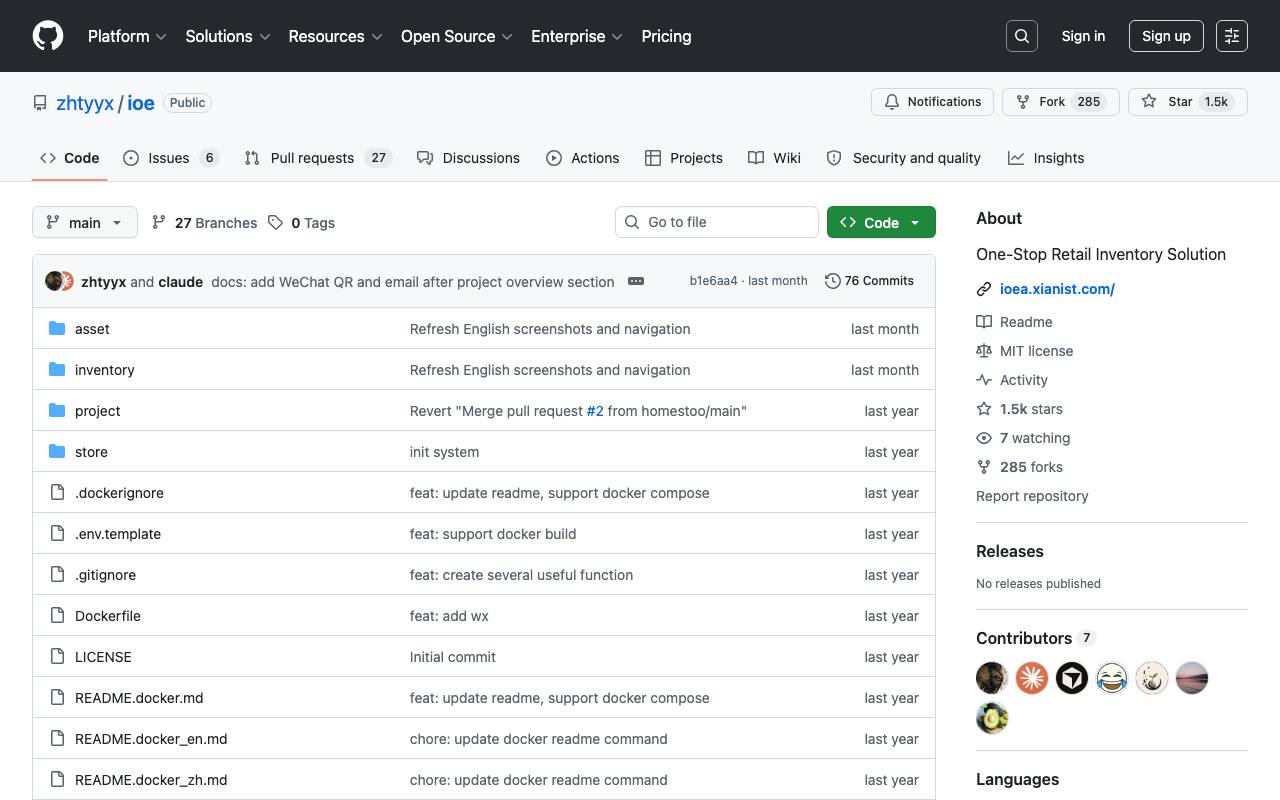Open the zhtyyx owner profile link

(85, 103)
